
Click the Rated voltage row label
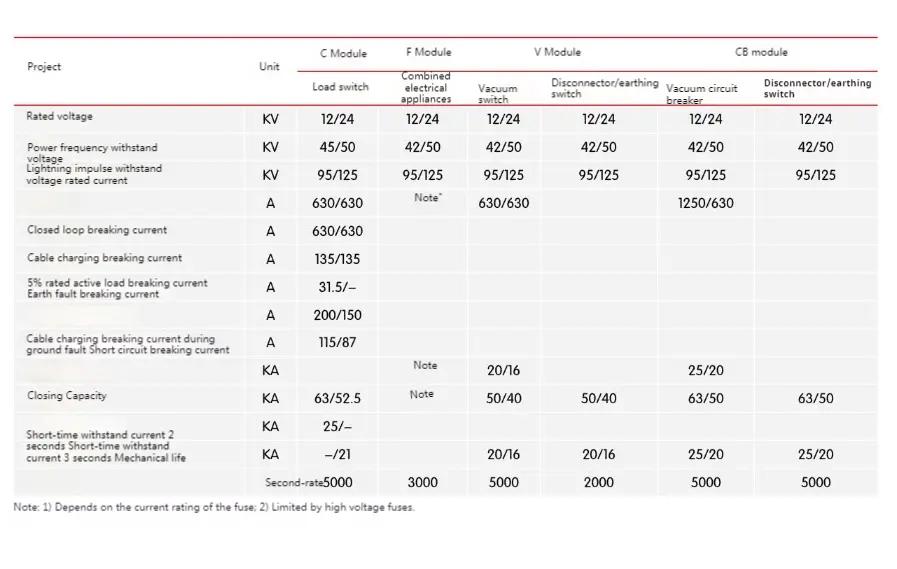[x=59, y=117]
